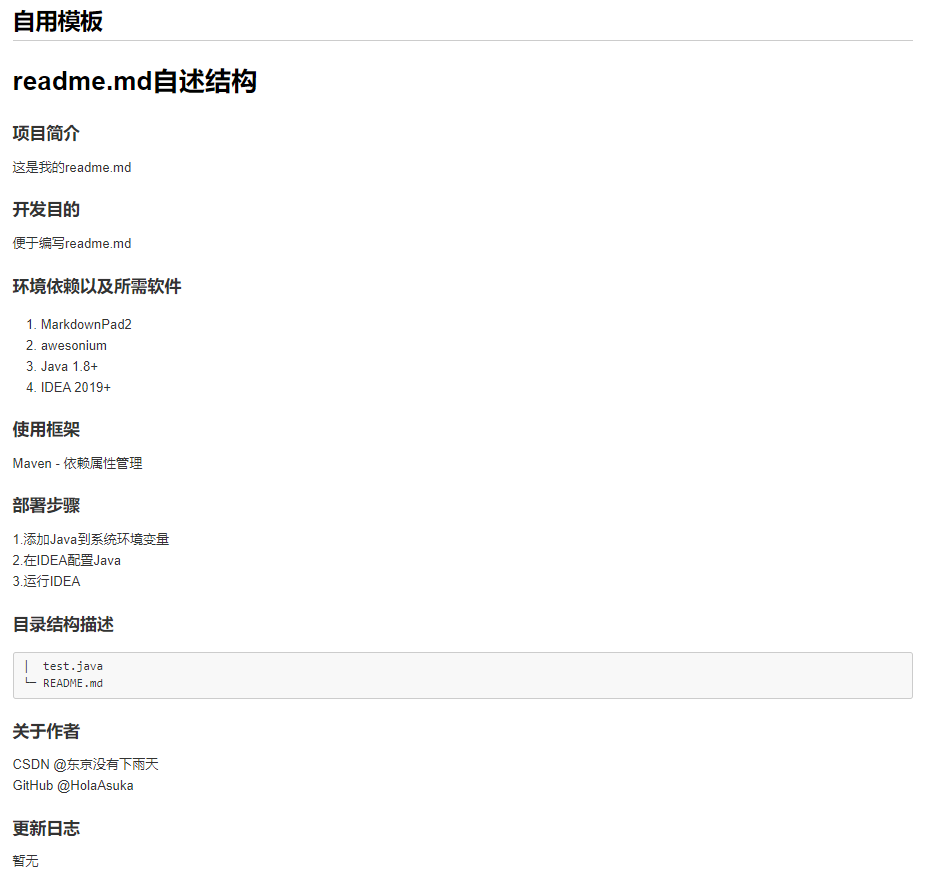Click the Maven - 依赖属性管理 text
Image resolution: width=928 pixels, height=875 pixels.
coord(76,463)
